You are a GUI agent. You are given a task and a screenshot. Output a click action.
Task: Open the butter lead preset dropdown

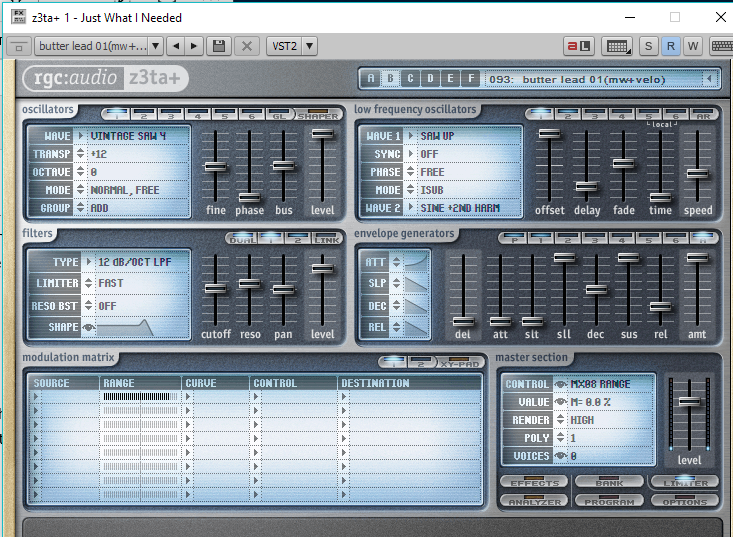[99, 46]
